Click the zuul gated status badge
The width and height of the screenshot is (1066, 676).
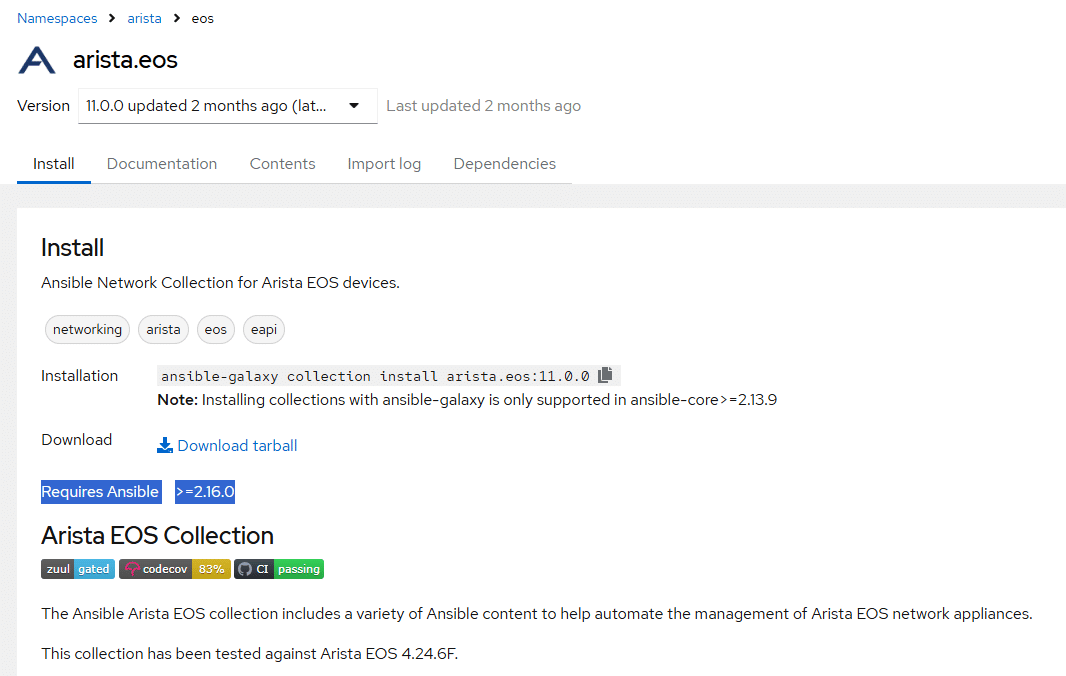(x=77, y=568)
